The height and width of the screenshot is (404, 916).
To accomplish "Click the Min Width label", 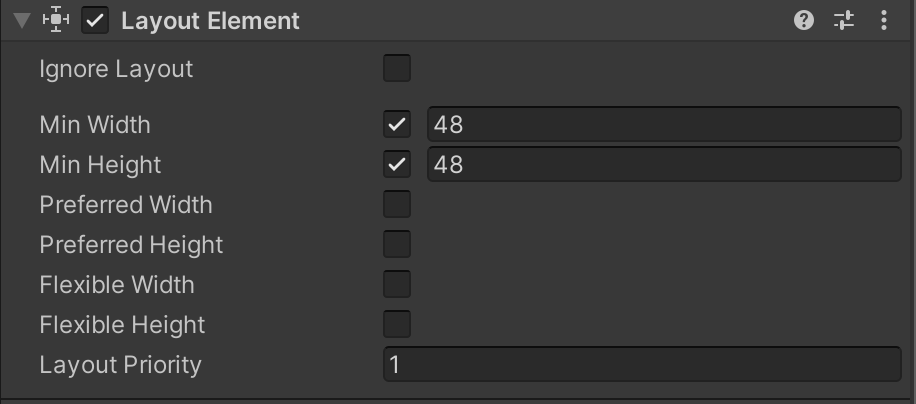I will click(x=95, y=125).
